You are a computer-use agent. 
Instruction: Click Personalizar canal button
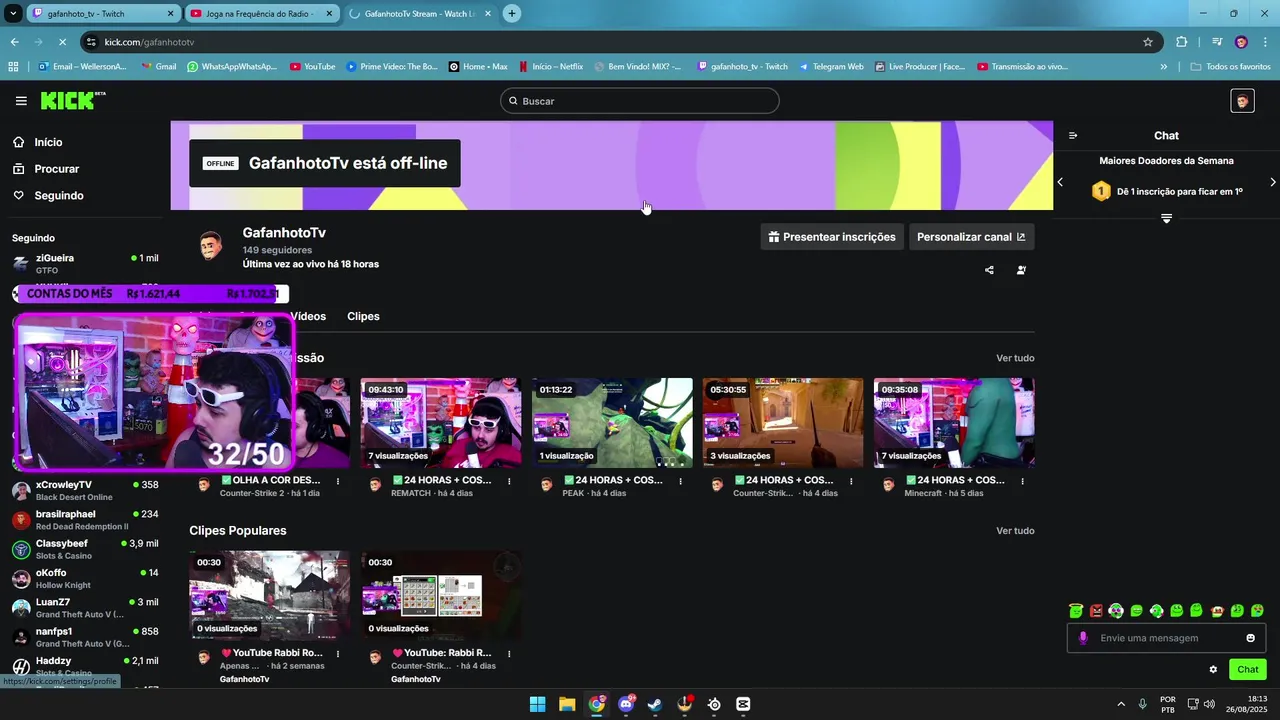pos(971,237)
